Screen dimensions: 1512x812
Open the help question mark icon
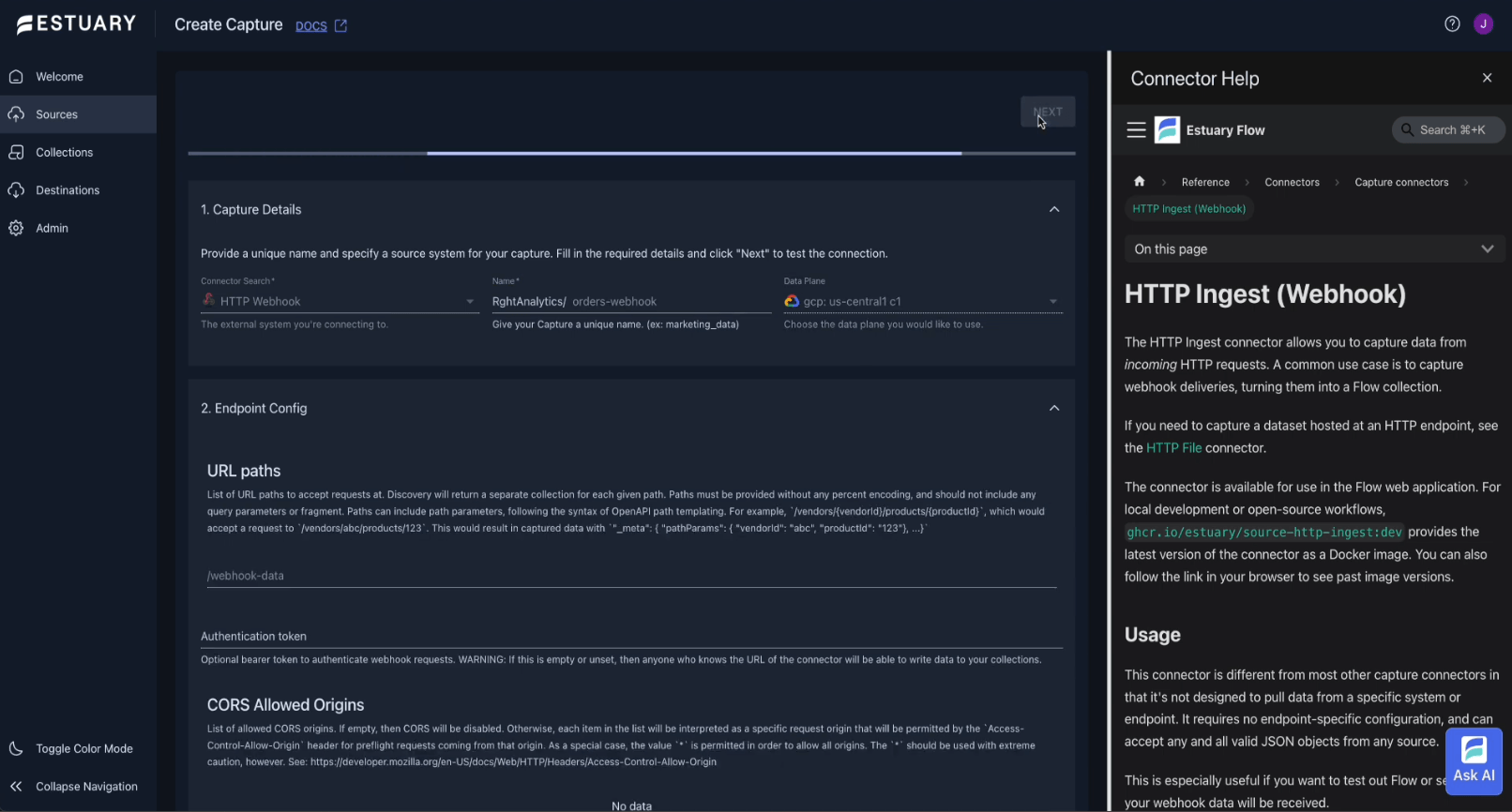point(1452,24)
